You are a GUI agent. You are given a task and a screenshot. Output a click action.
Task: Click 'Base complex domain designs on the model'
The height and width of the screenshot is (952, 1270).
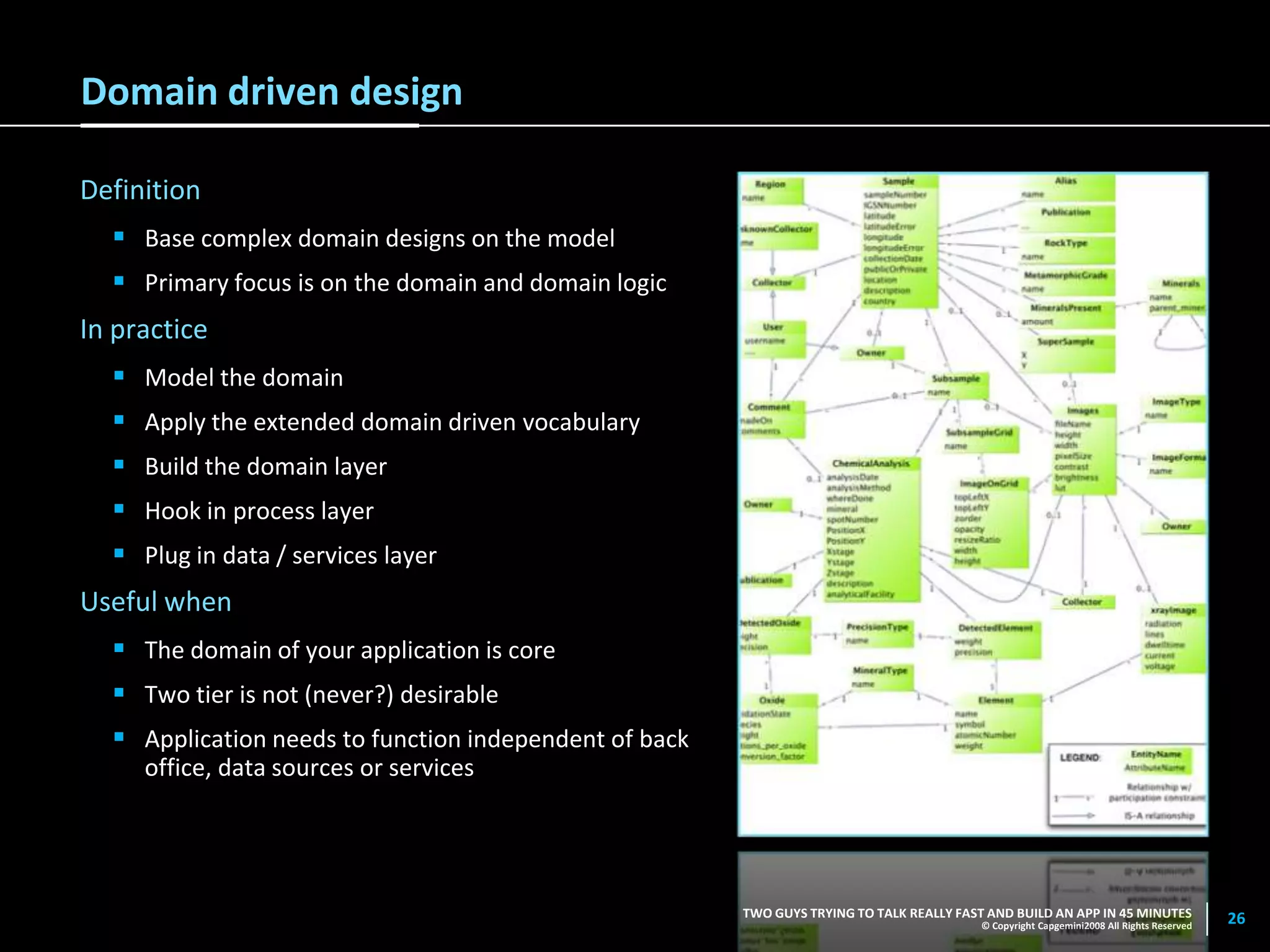pyautogui.click(x=380, y=239)
